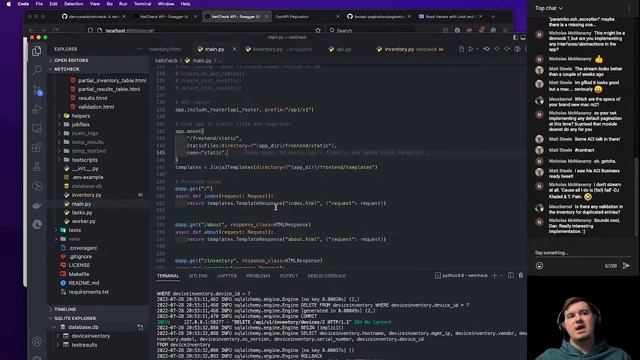Toggle primary sidebar layout icon
640x360 pixels.
[x=516, y=38]
